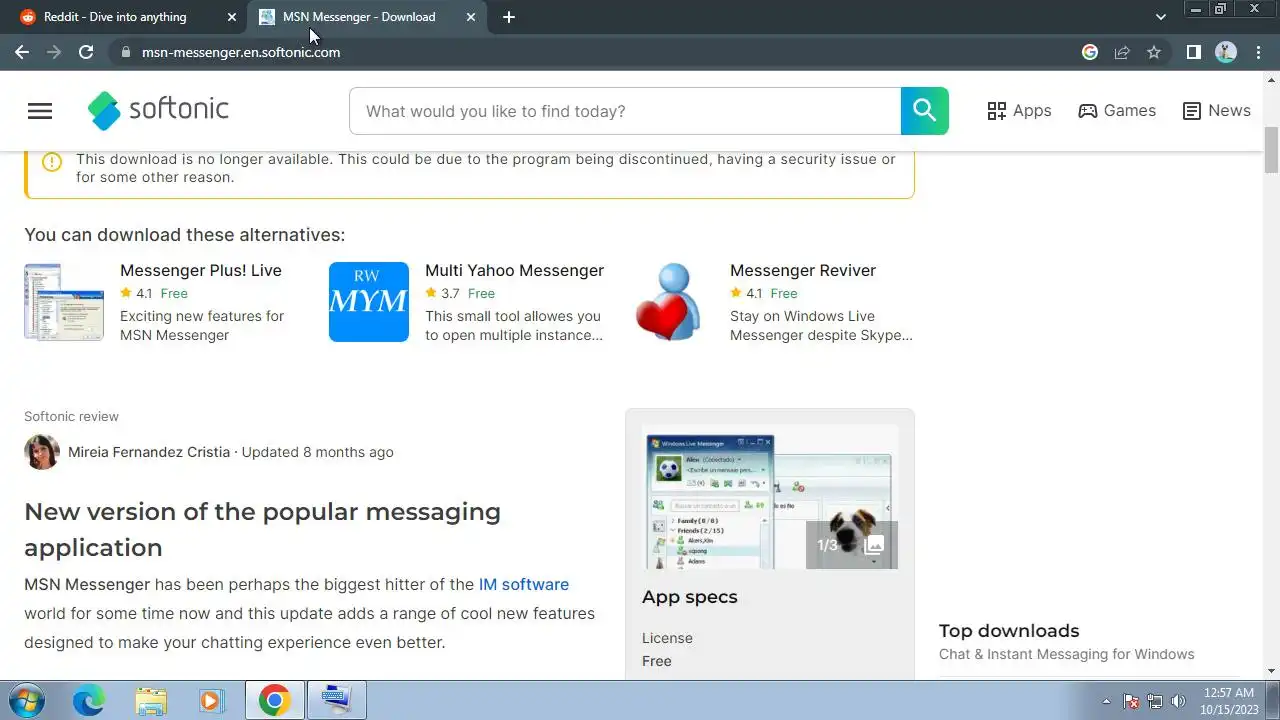Click the 1/3 gallery image icon
Image resolution: width=1280 pixels, height=720 pixels.
pyautogui.click(x=874, y=545)
